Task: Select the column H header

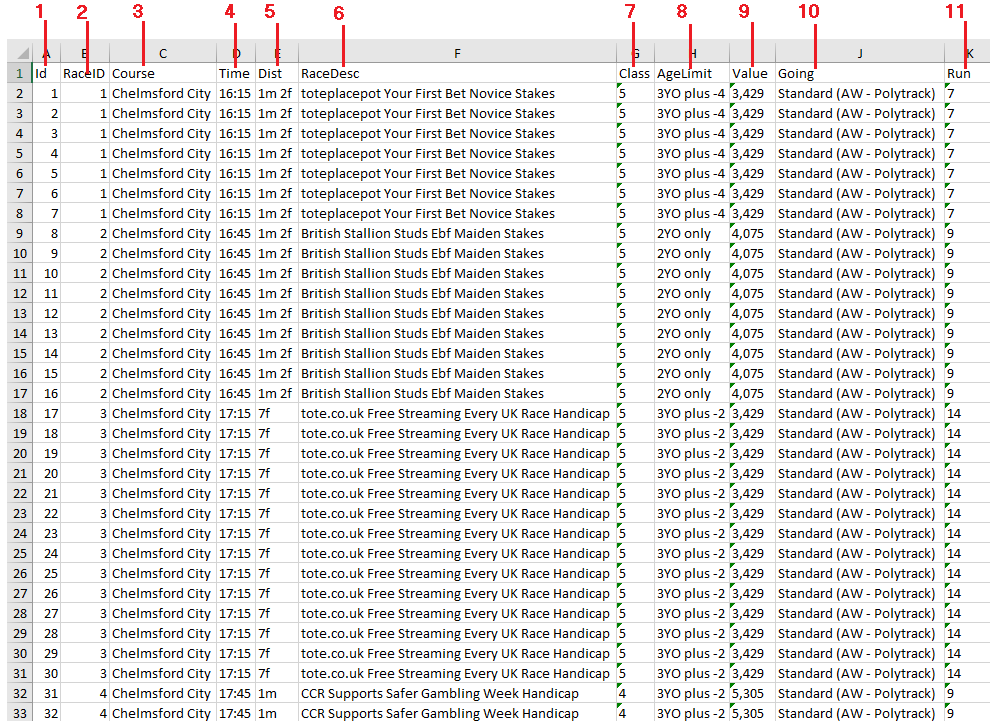Action: (691, 53)
